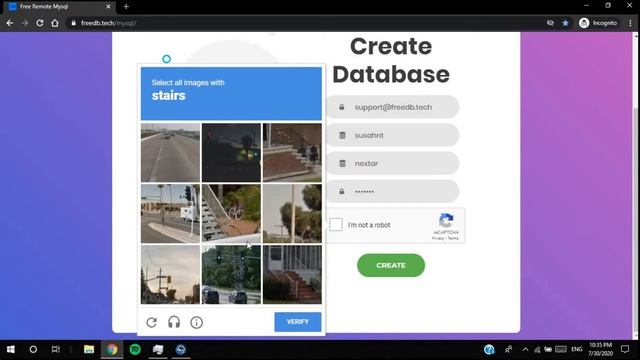The image size is (640, 360).
Task: Click the green CREATE button
Action: 391,265
